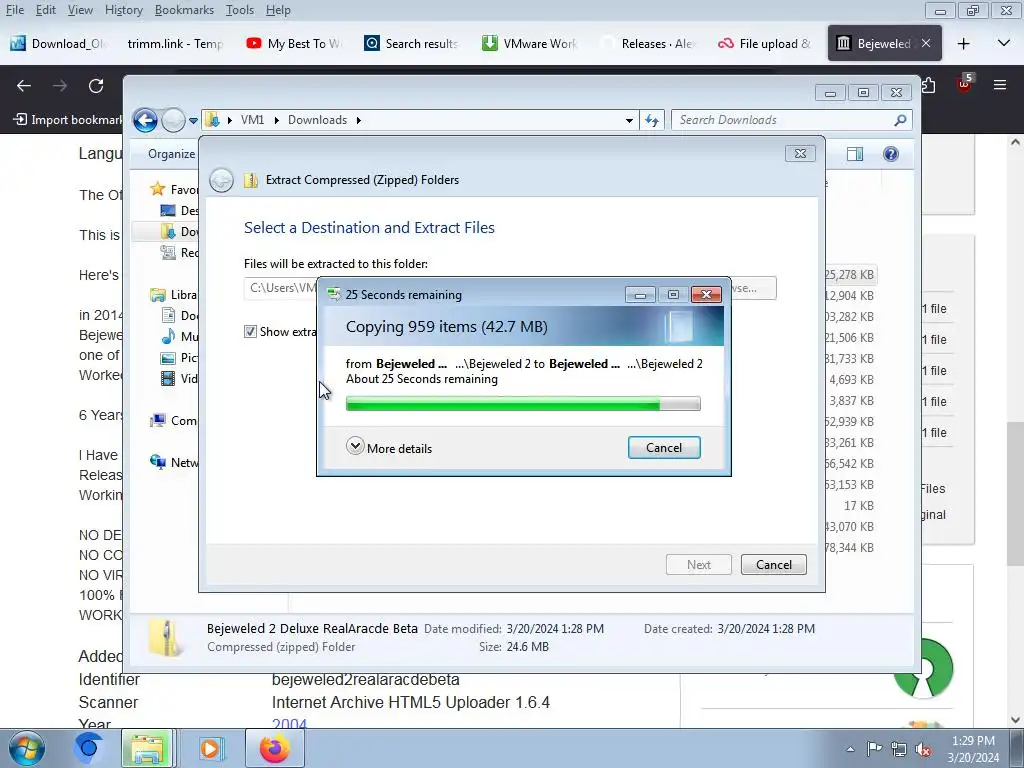Viewport: 1024px width, 768px height.
Task: Expand the breadcrumb arrow after Downloads
Action: [x=359, y=120]
